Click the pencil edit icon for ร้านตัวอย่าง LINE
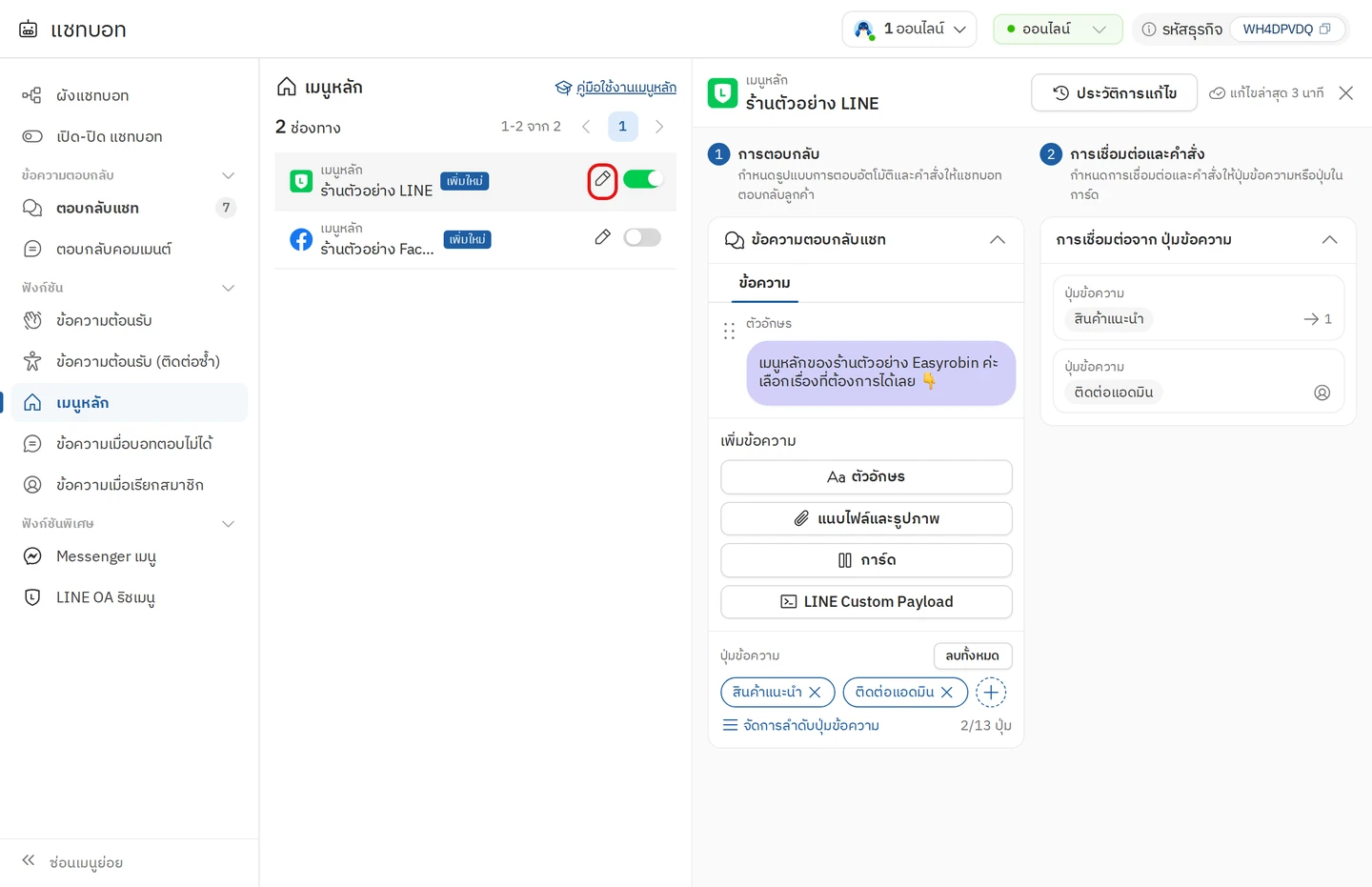This screenshot has width=1372, height=887. point(602,179)
